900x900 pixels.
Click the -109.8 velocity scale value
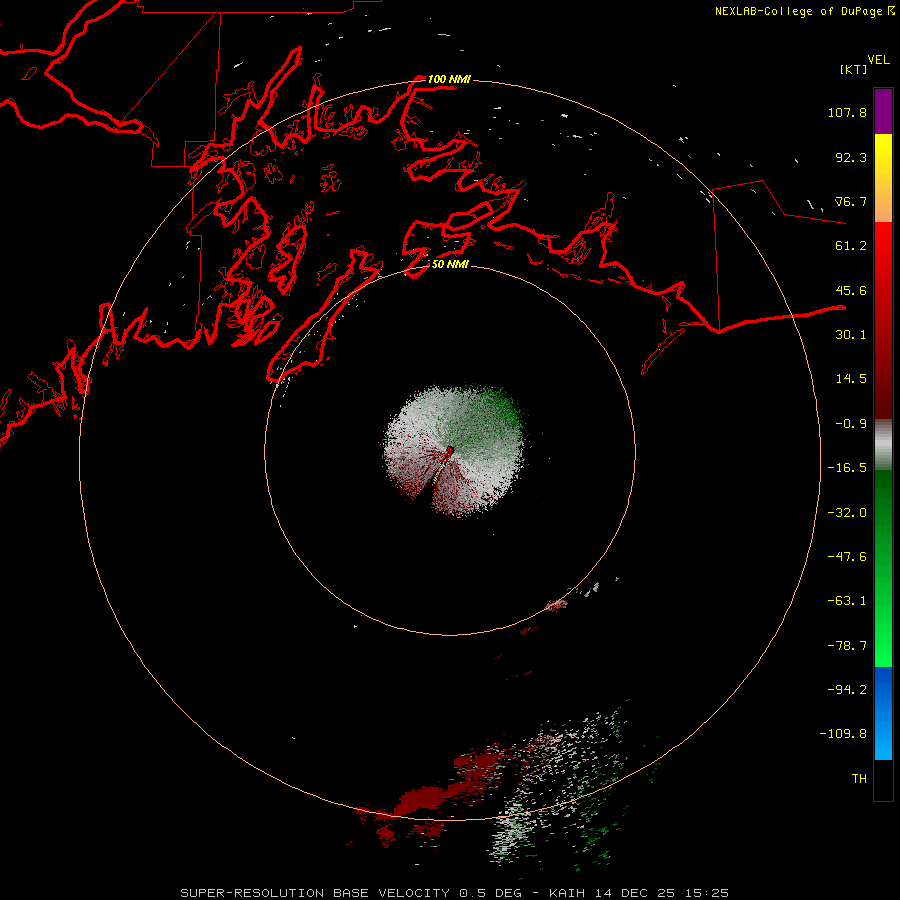coord(843,734)
